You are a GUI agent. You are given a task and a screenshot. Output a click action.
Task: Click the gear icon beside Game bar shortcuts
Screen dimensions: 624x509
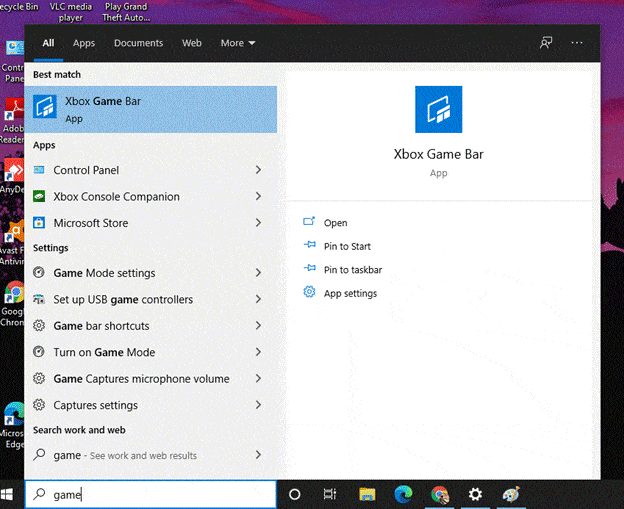click(x=39, y=326)
